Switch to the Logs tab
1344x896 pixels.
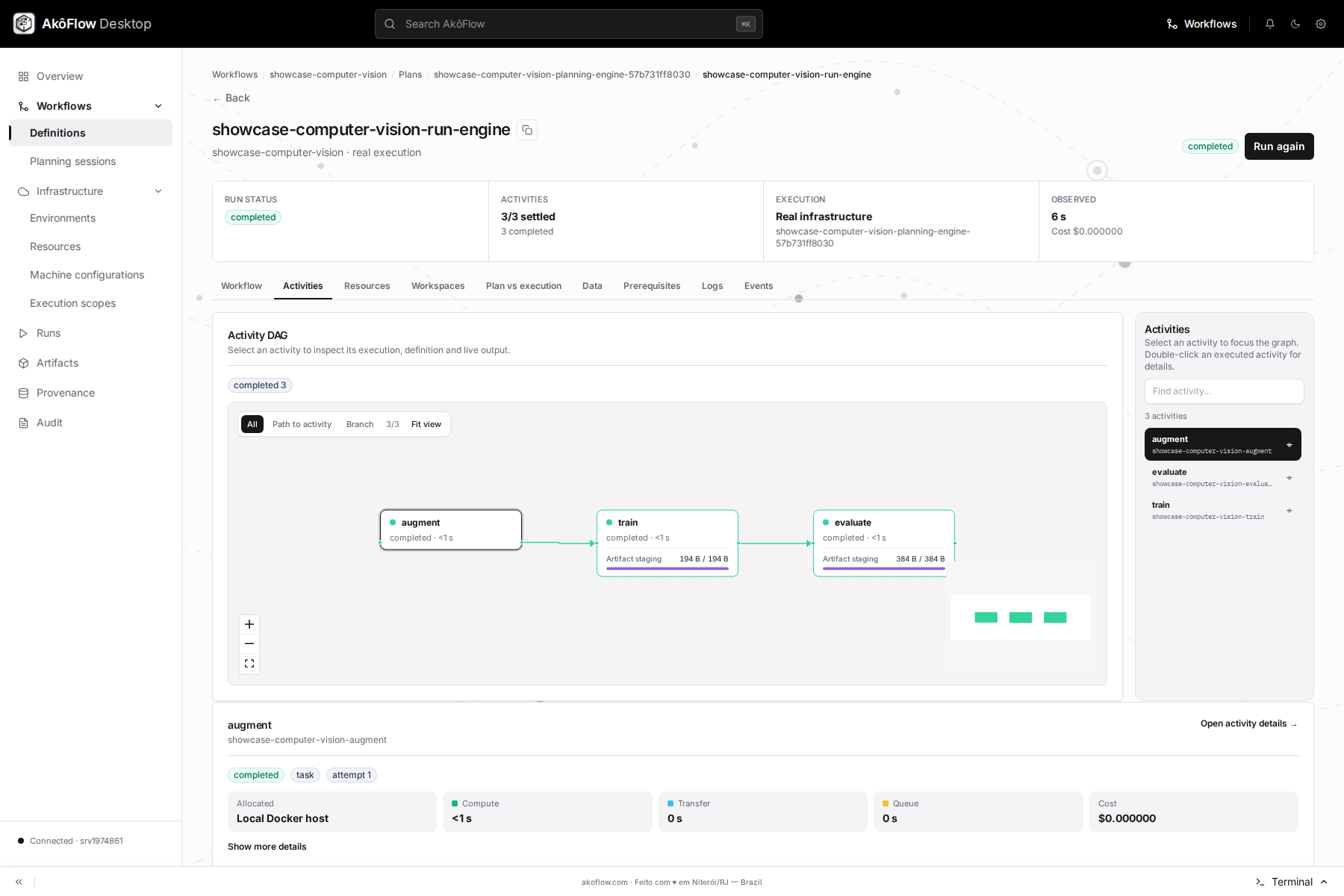tap(712, 286)
